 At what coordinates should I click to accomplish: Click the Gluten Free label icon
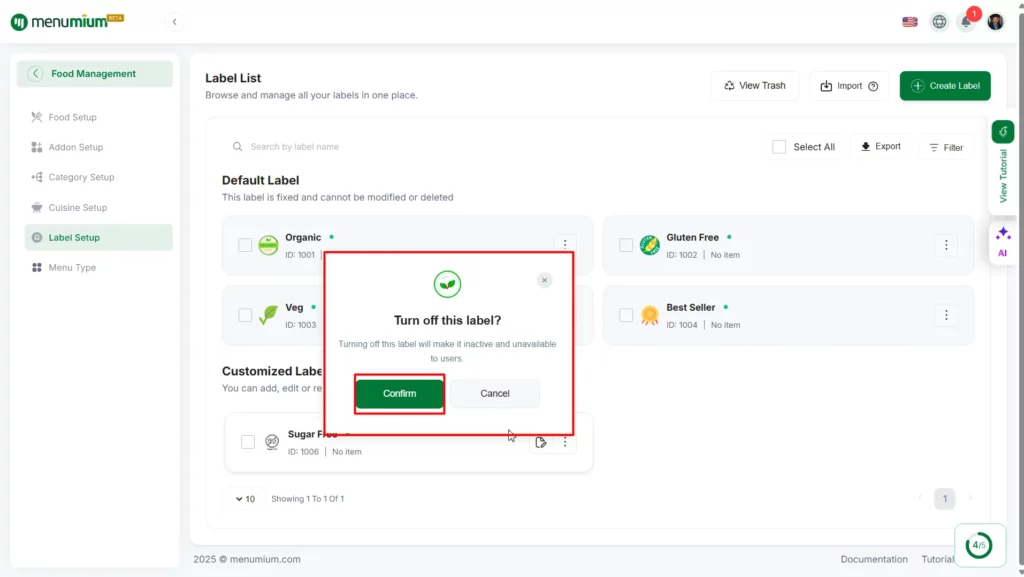[x=649, y=245]
